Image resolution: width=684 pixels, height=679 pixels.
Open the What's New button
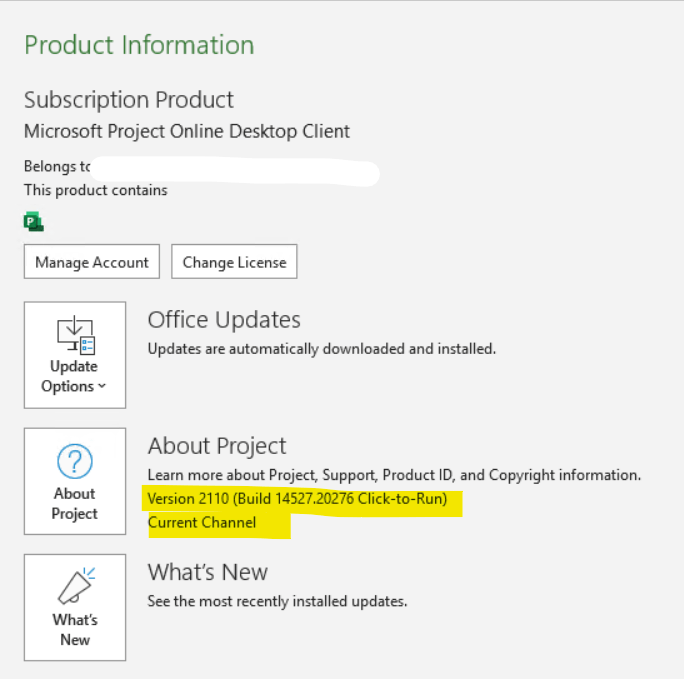[x=75, y=607]
